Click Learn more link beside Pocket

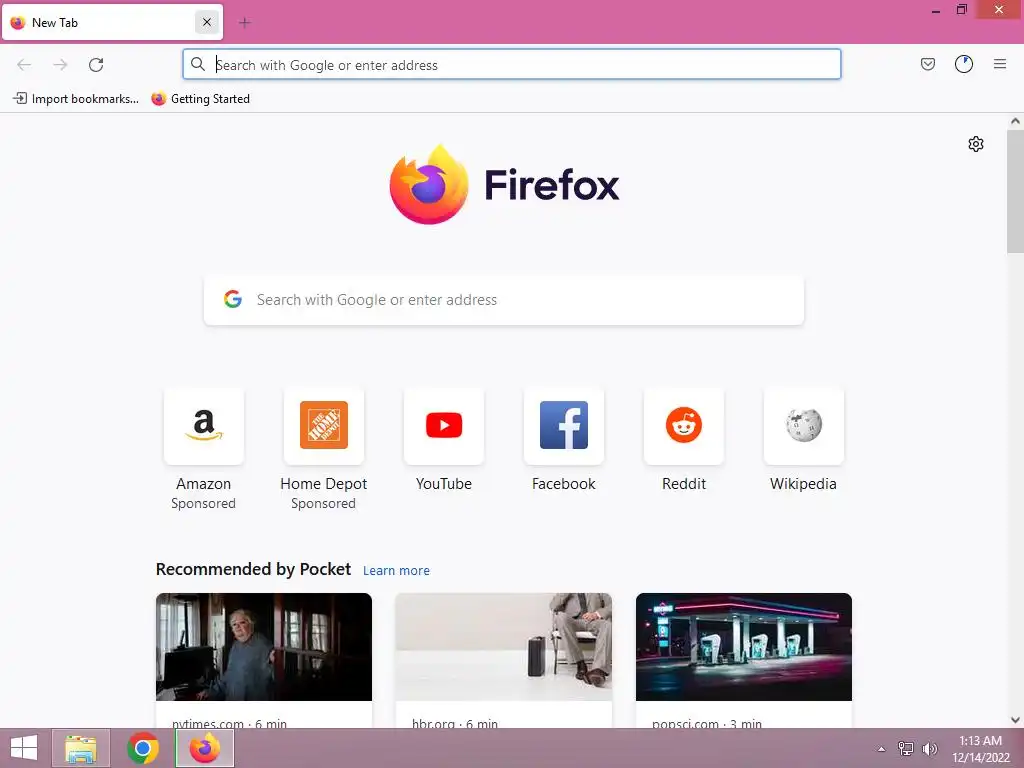[396, 571]
